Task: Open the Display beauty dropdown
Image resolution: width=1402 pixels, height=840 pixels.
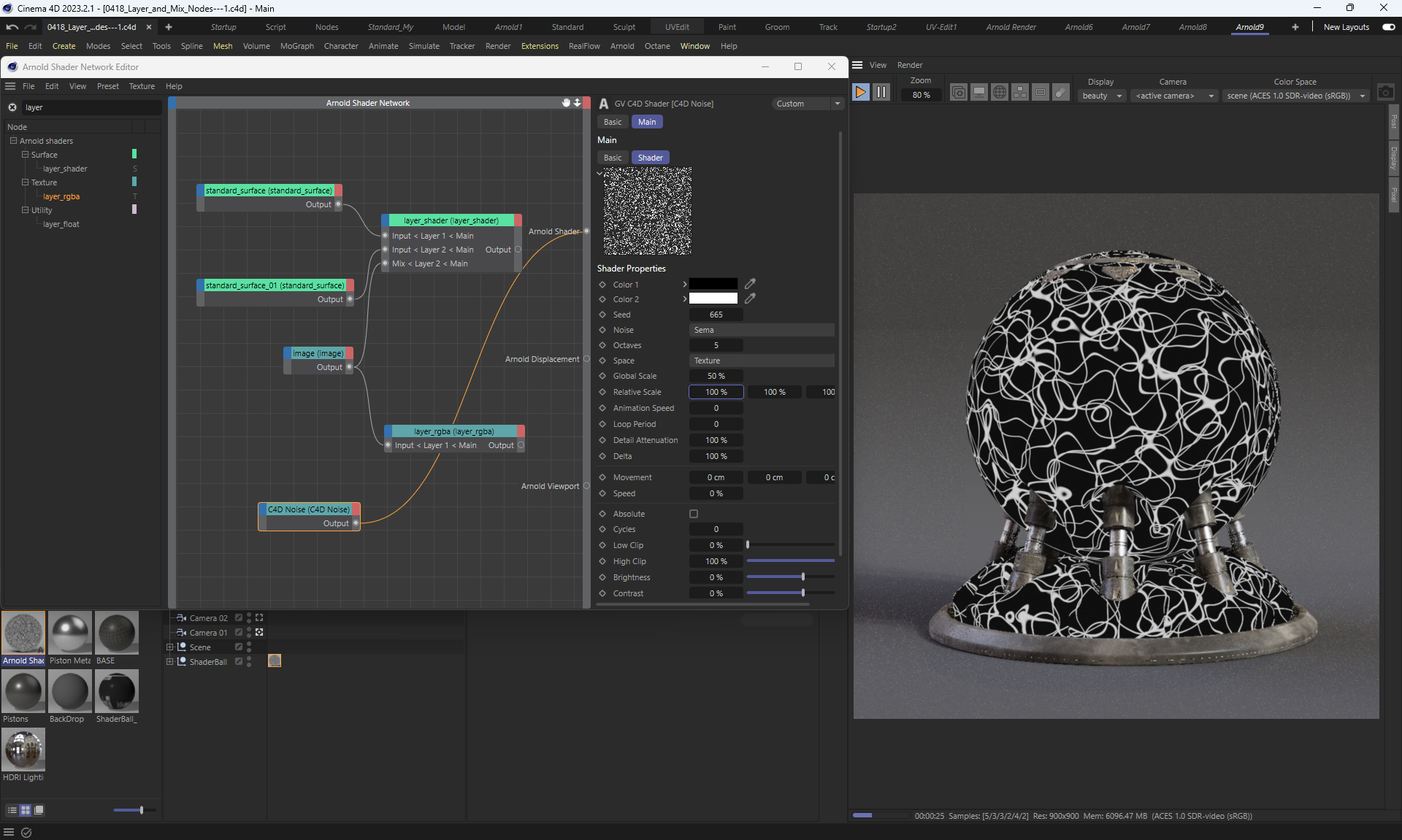Action: pyautogui.click(x=1102, y=96)
